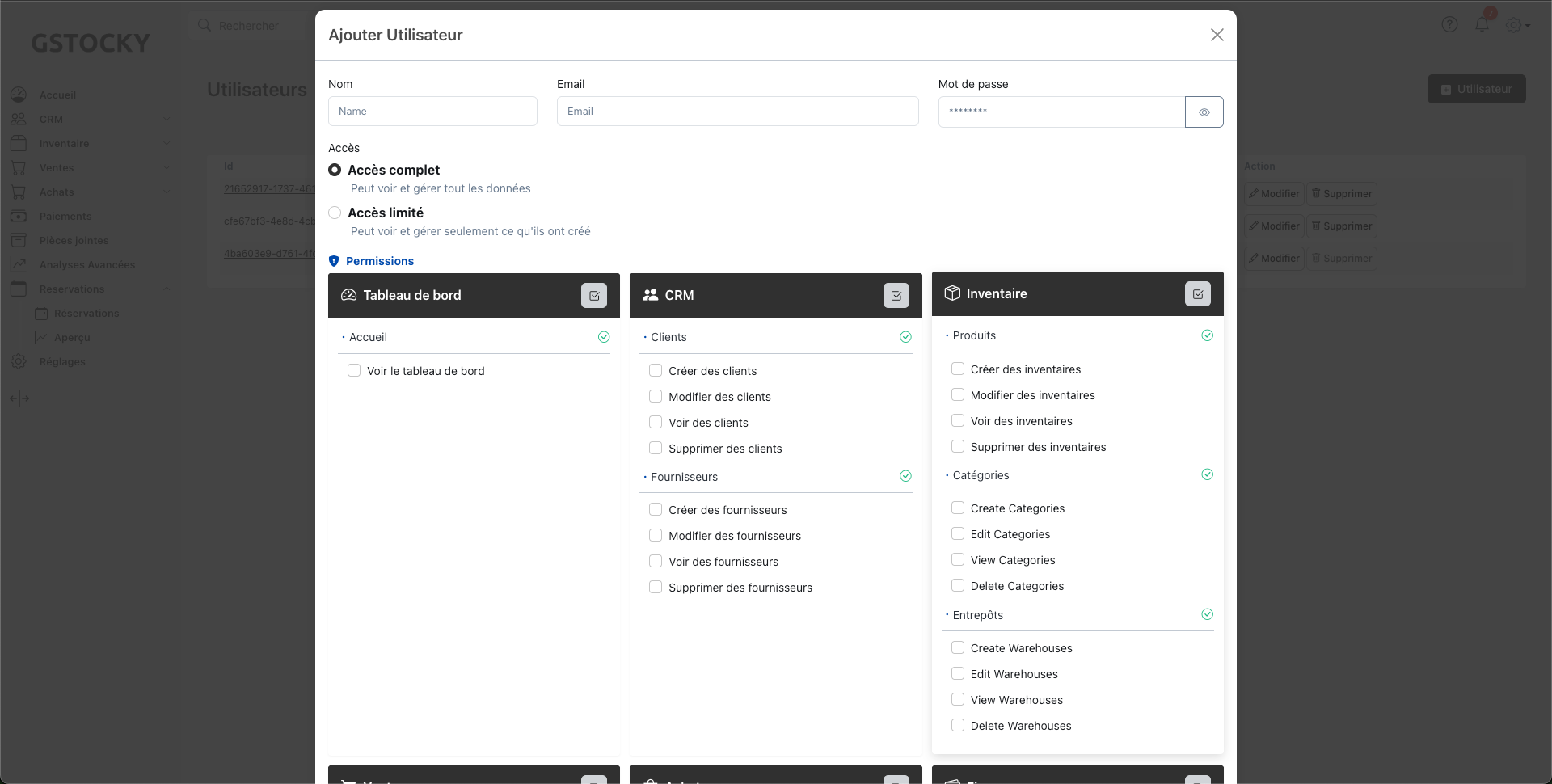
Task: Collapse the sidebar using the arrow icon
Action: tap(19, 398)
